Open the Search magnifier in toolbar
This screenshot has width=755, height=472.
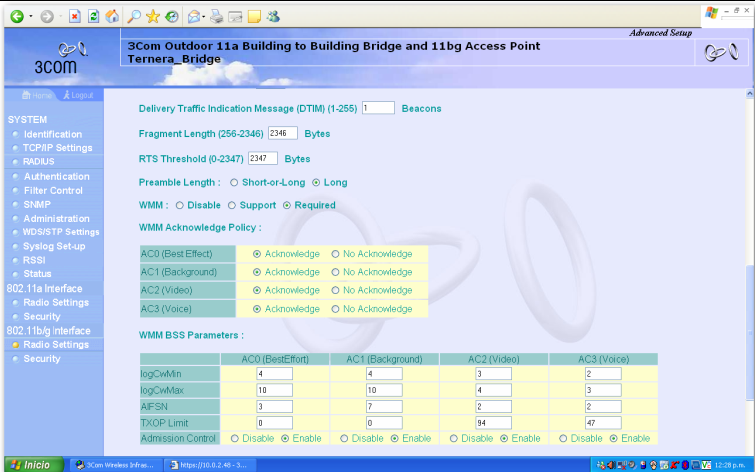coord(133,16)
